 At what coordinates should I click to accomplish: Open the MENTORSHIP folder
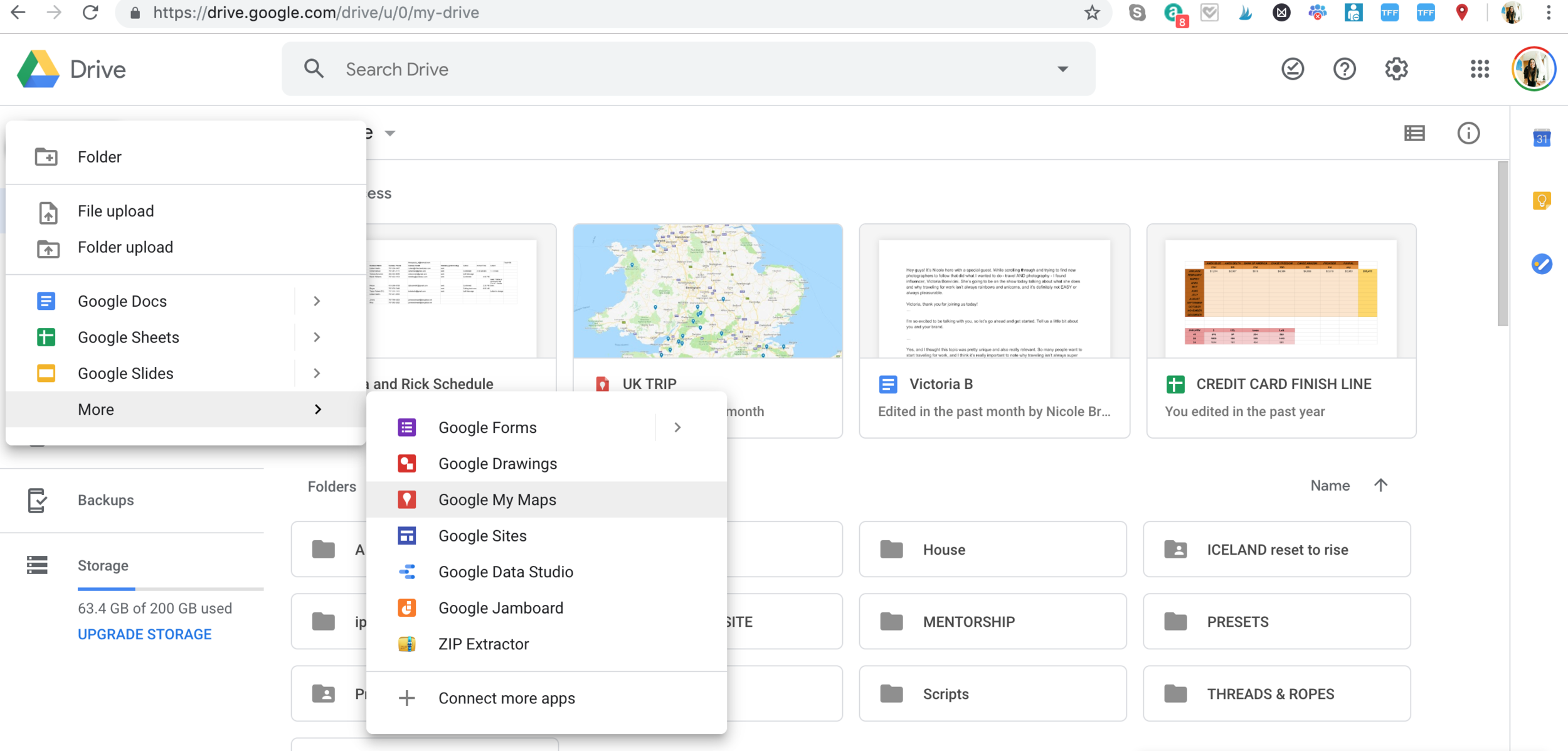993,622
